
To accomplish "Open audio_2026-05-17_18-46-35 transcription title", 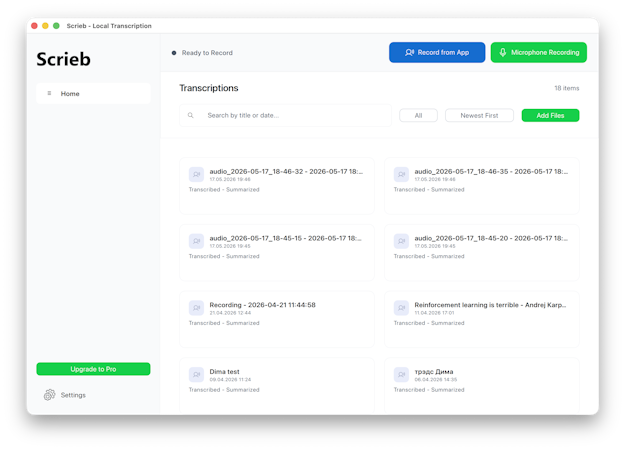I will pyautogui.click(x=491, y=171).
